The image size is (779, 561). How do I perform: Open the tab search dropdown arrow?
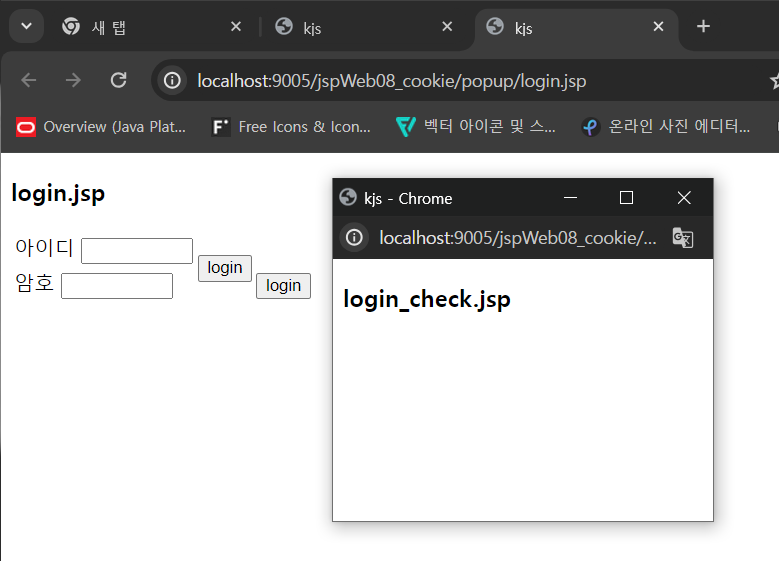pos(26,26)
